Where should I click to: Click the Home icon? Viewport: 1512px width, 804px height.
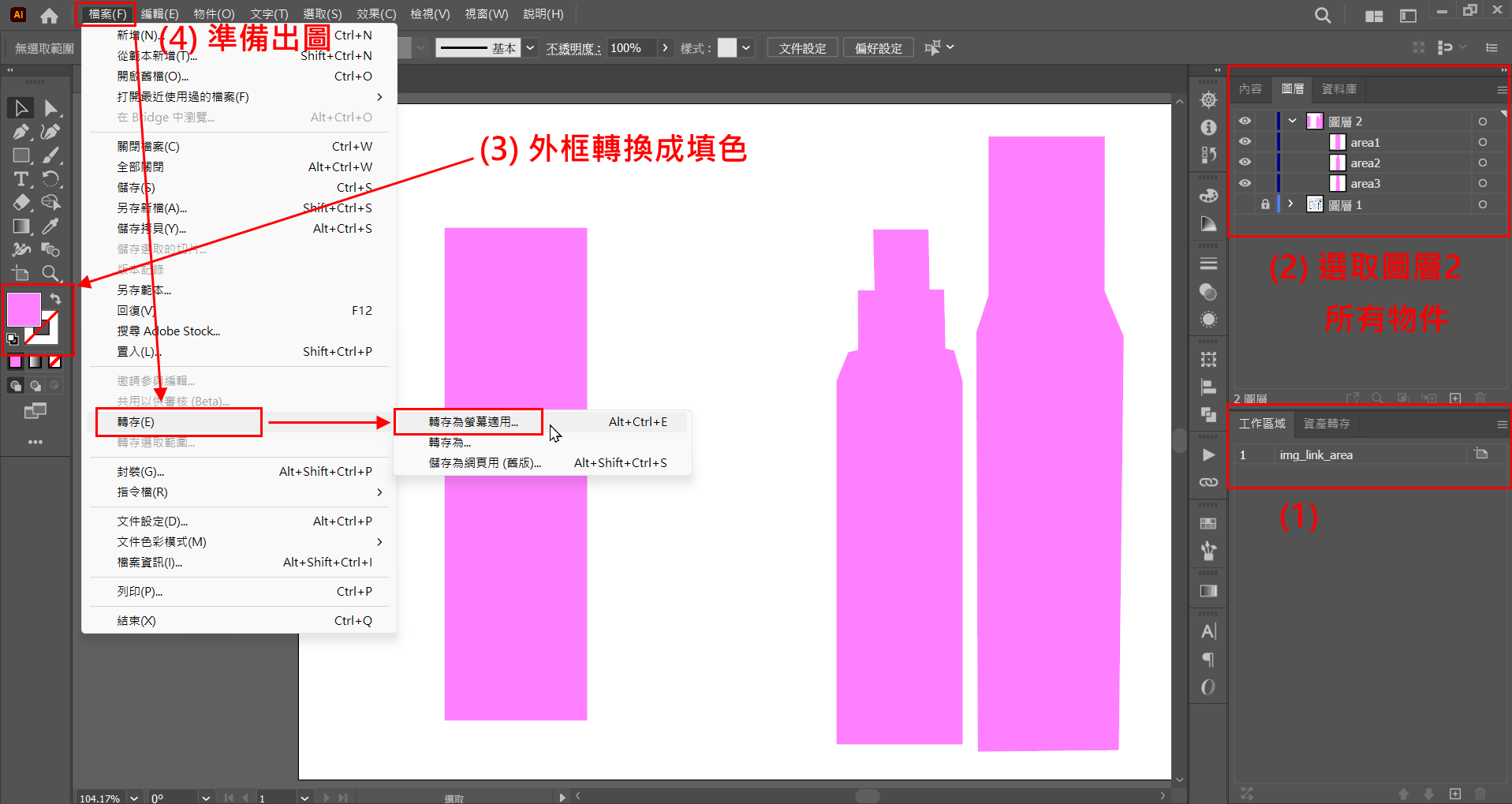coord(49,15)
